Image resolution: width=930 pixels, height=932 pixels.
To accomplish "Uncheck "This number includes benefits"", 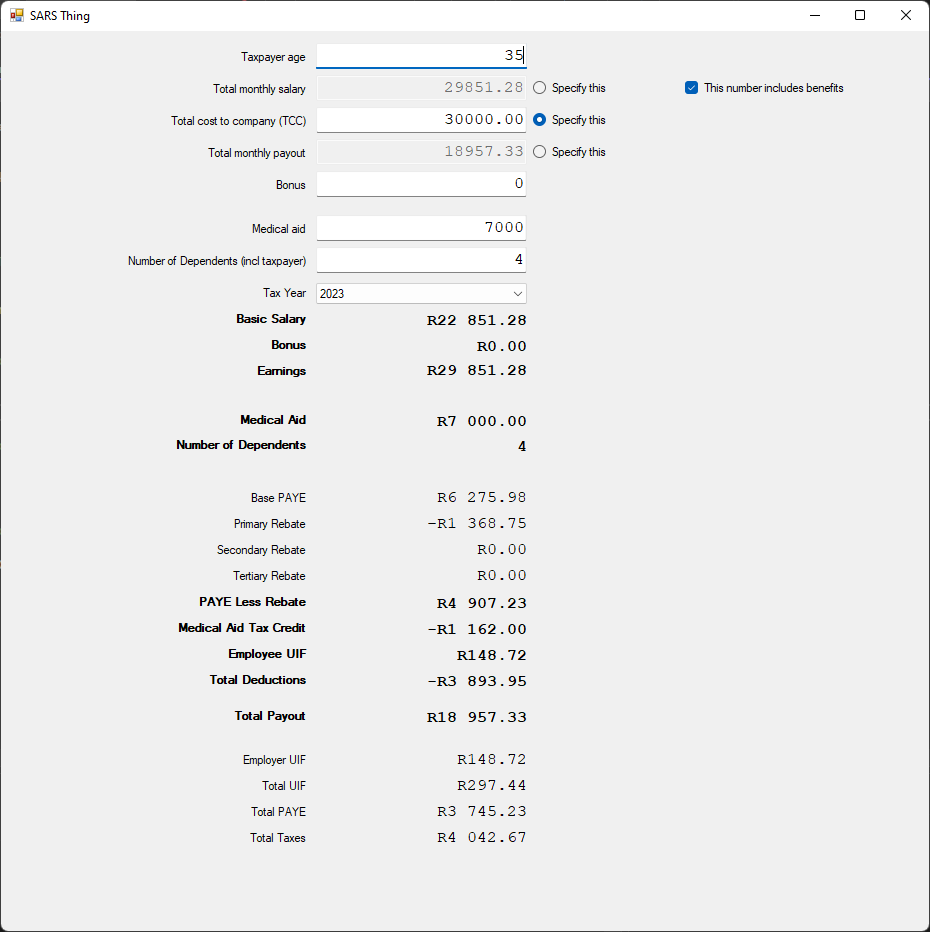I will pyautogui.click(x=691, y=87).
